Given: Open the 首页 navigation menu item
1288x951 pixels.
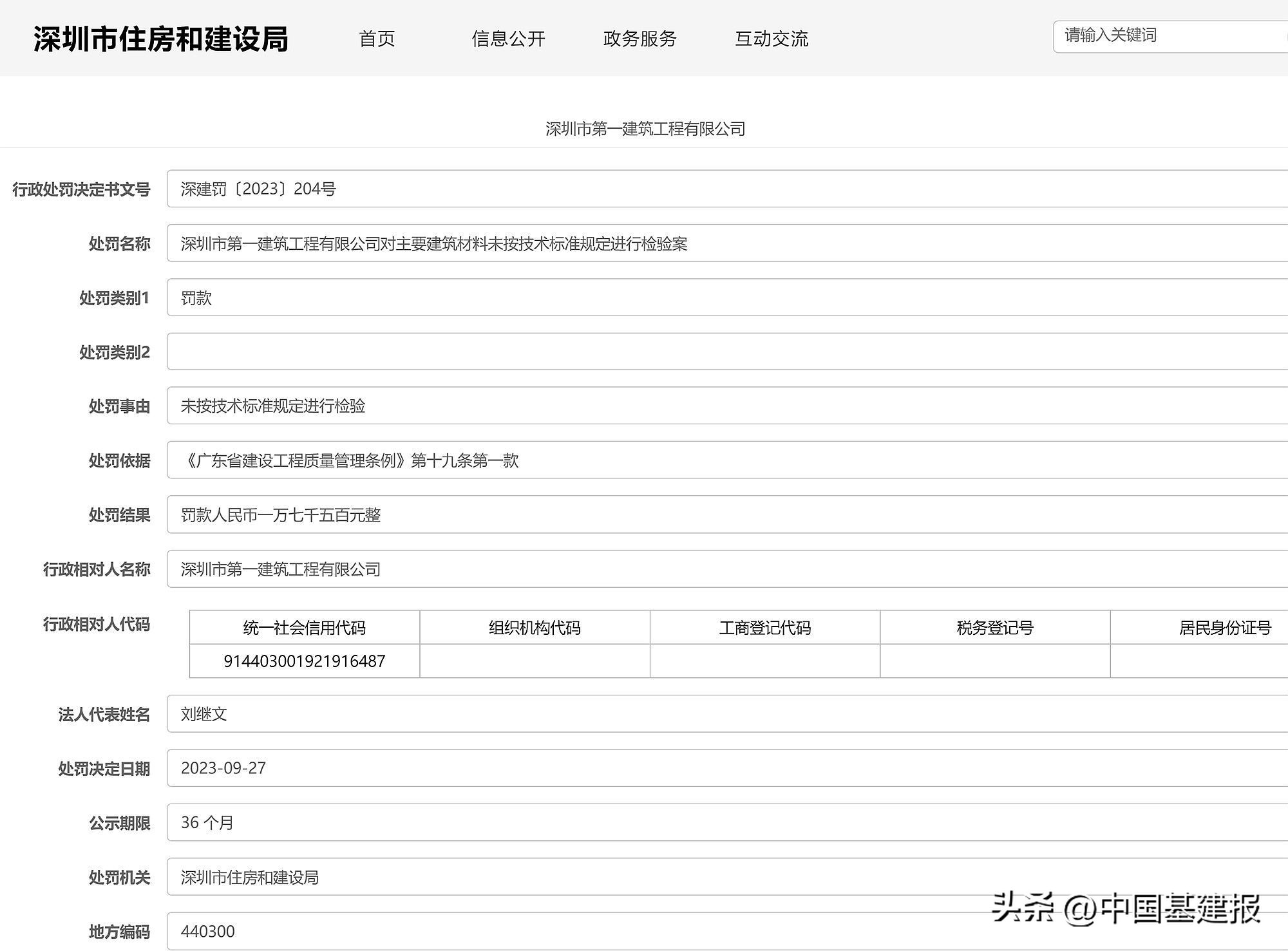Looking at the screenshot, I should coord(377,39).
